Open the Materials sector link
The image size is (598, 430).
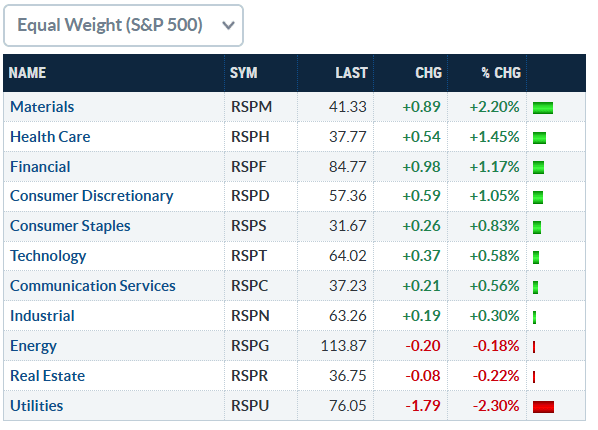[x=42, y=107]
